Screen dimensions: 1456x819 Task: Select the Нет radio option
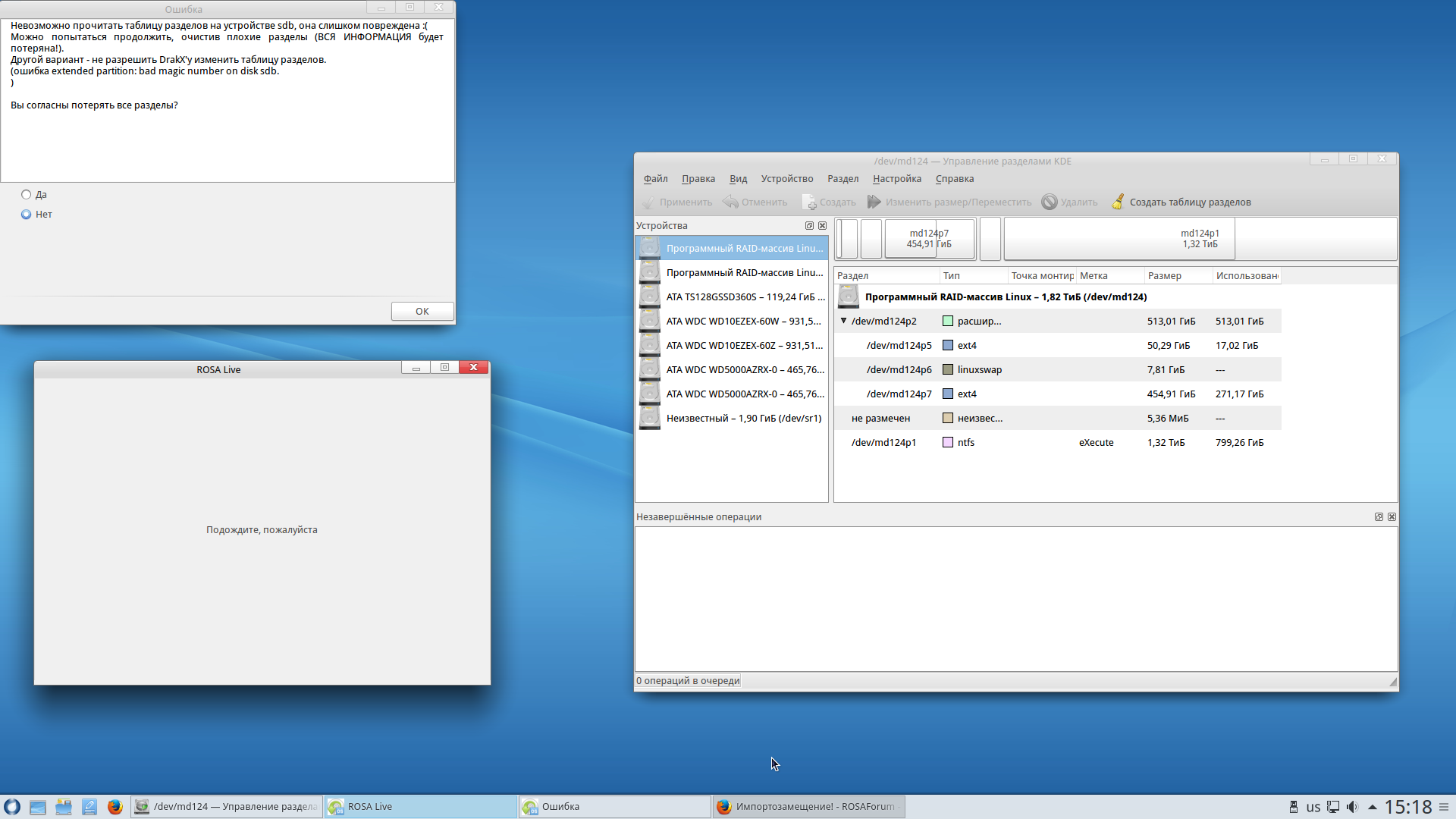27,215
